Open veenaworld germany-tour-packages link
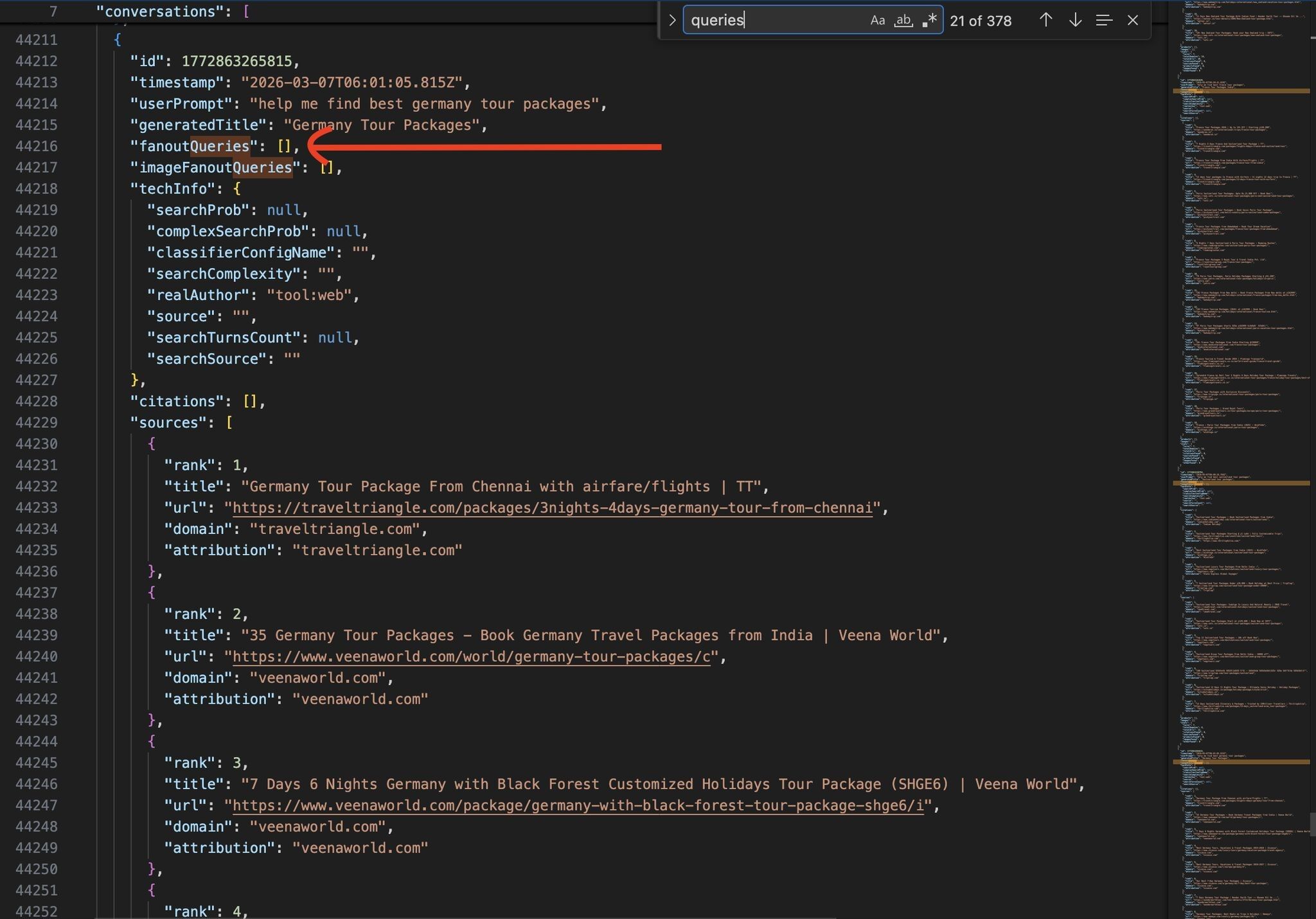The width and height of the screenshot is (1316, 919). (470, 656)
